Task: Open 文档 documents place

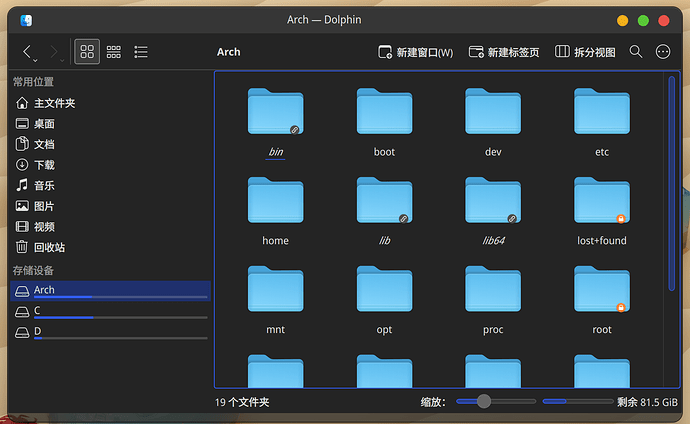Action: 110,144
